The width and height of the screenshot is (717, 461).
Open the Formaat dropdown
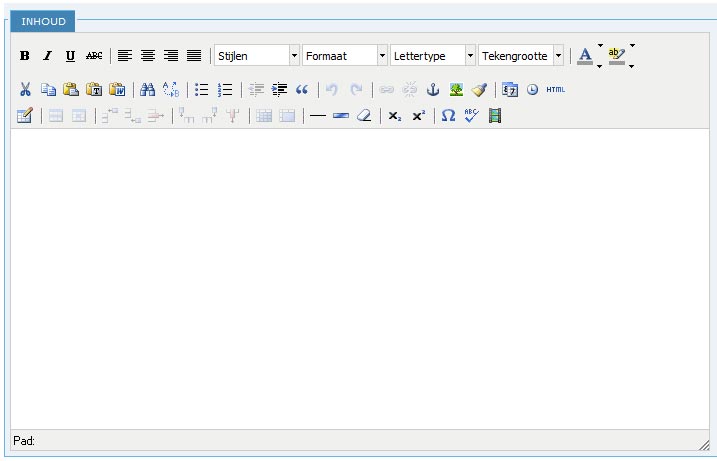tap(345, 56)
